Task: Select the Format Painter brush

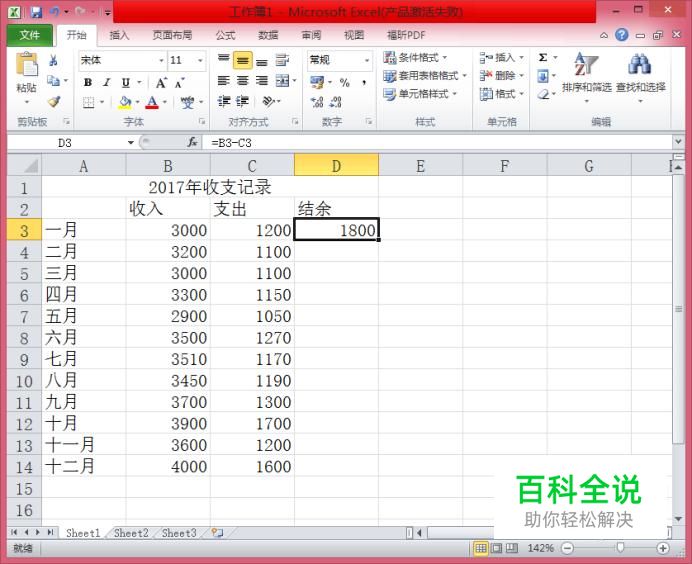Action: click(54, 102)
